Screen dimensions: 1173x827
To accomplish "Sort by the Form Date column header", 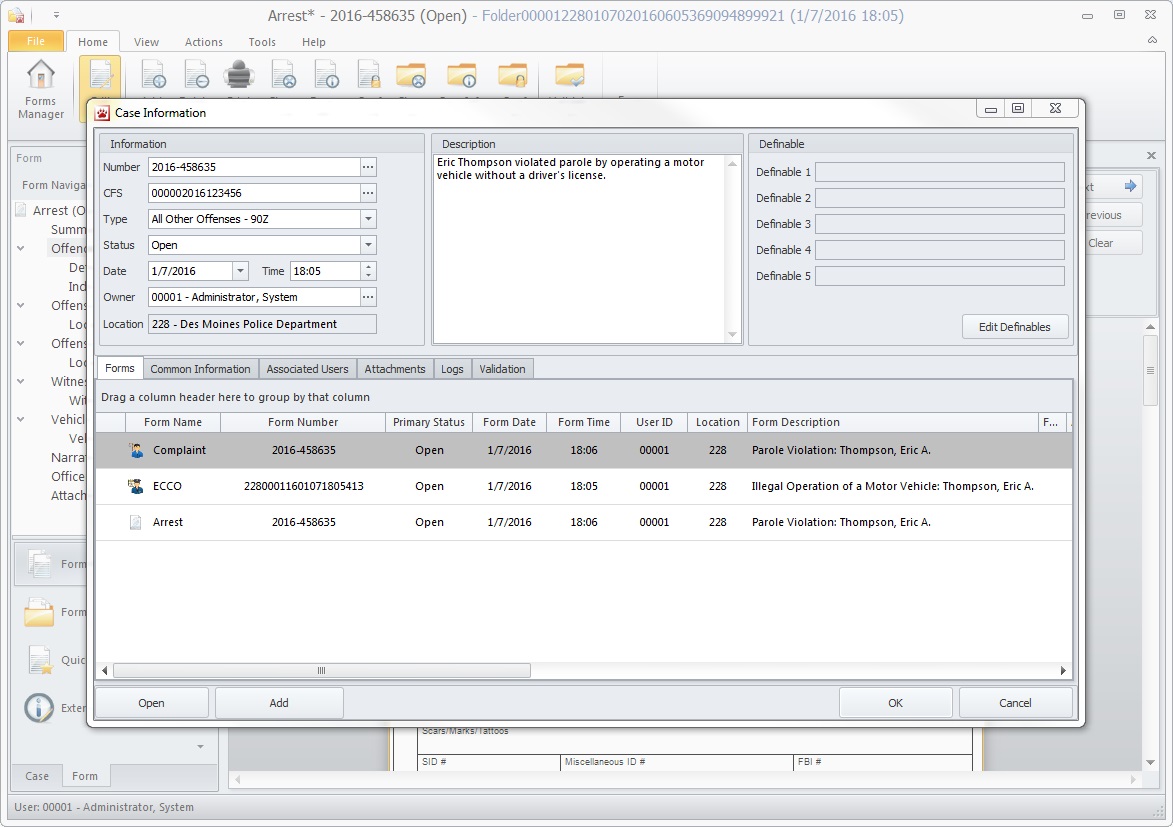I will point(509,422).
